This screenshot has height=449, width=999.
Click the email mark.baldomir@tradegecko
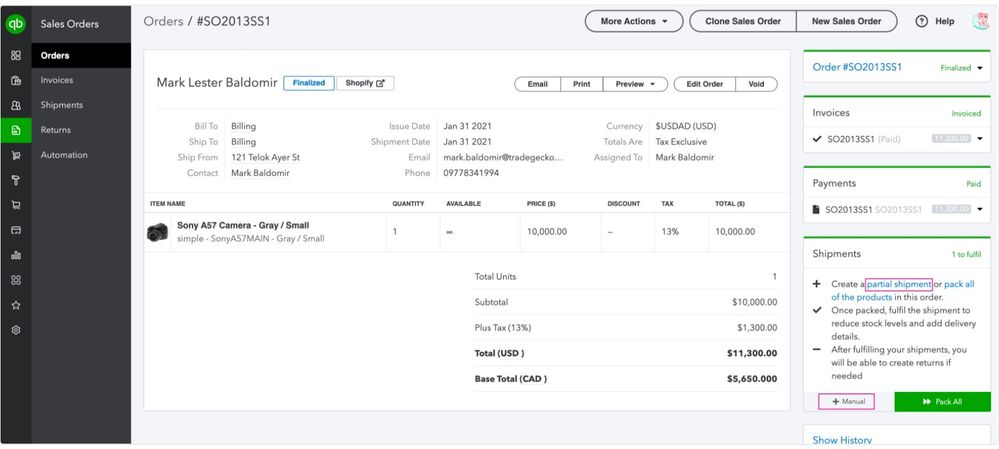[503, 157]
